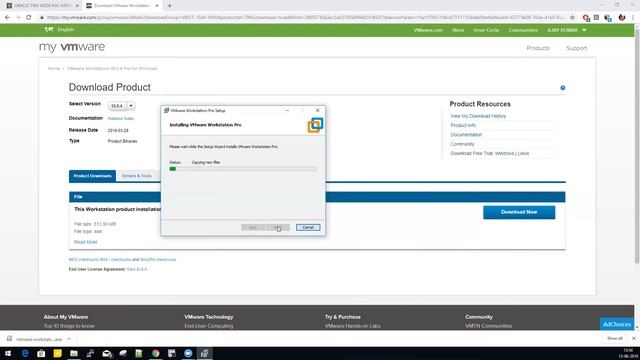The width and height of the screenshot is (640, 360).
Task: Click the site info lock icon
Action: click(x=42, y=18)
